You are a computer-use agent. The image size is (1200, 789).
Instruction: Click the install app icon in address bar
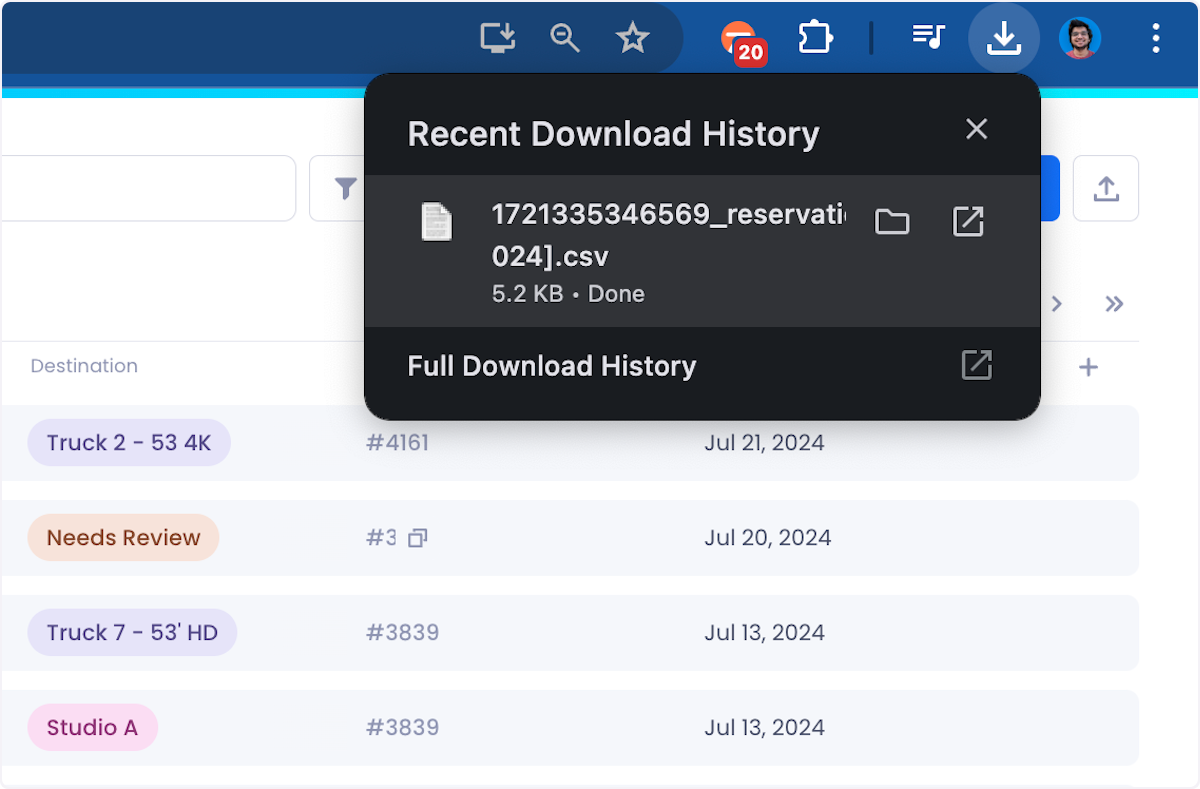[x=497, y=39]
